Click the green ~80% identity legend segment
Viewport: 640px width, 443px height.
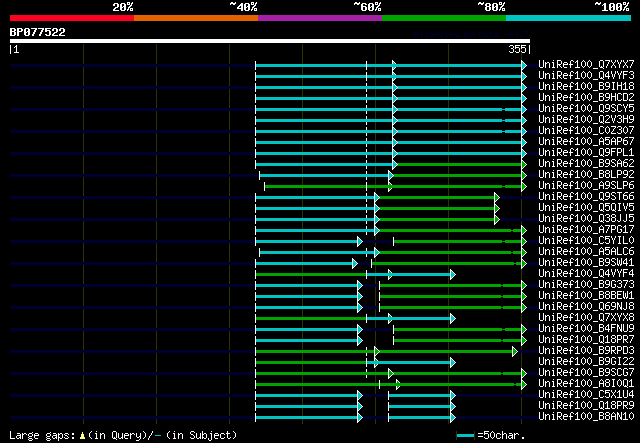(444, 18)
